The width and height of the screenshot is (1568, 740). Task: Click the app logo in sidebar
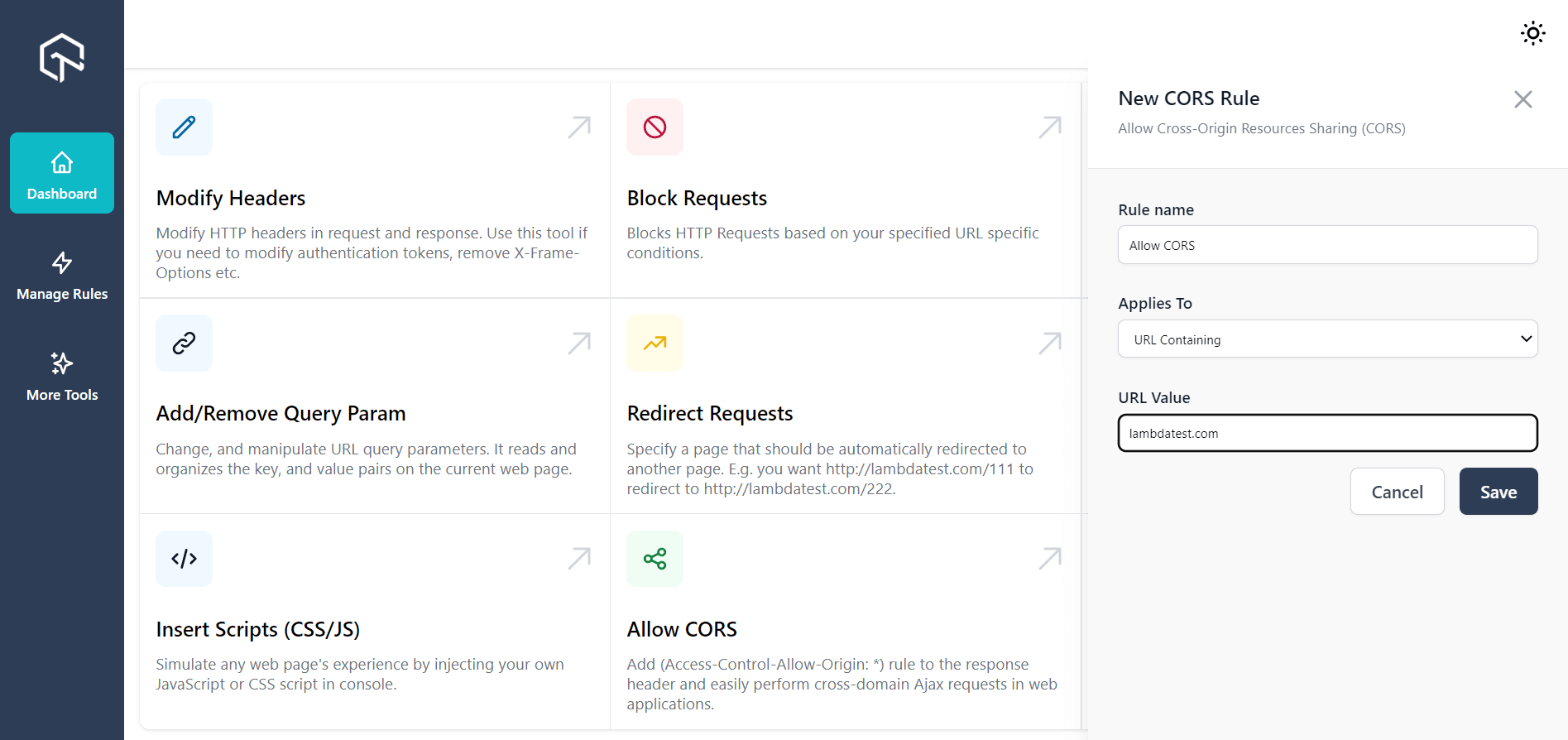point(62,57)
